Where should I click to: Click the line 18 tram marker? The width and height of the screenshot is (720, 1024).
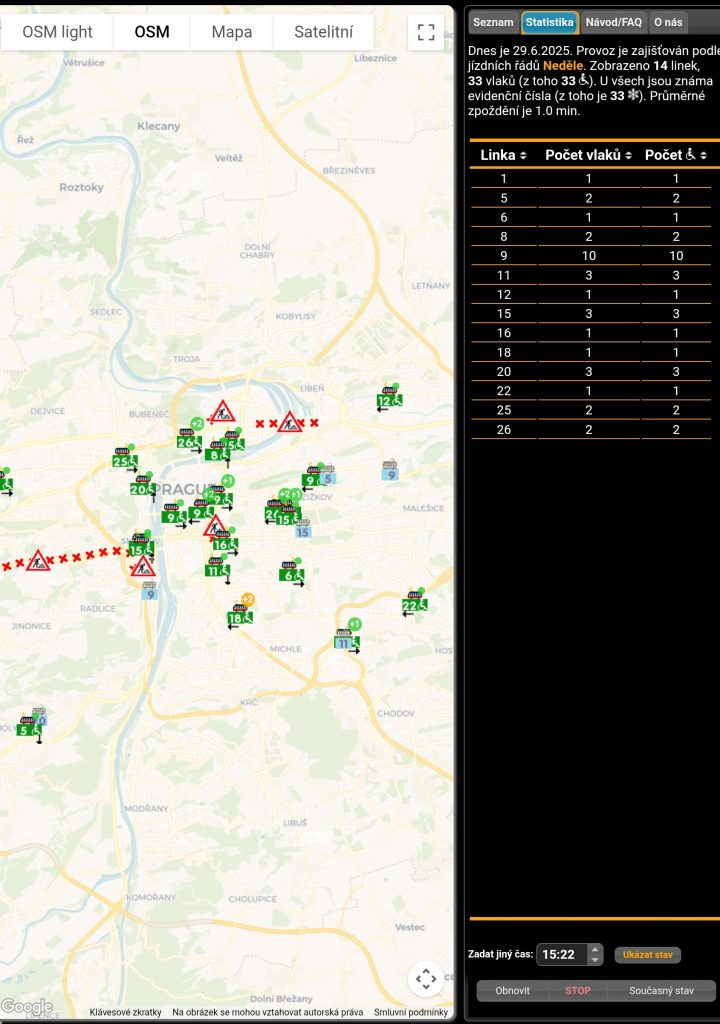(x=237, y=617)
